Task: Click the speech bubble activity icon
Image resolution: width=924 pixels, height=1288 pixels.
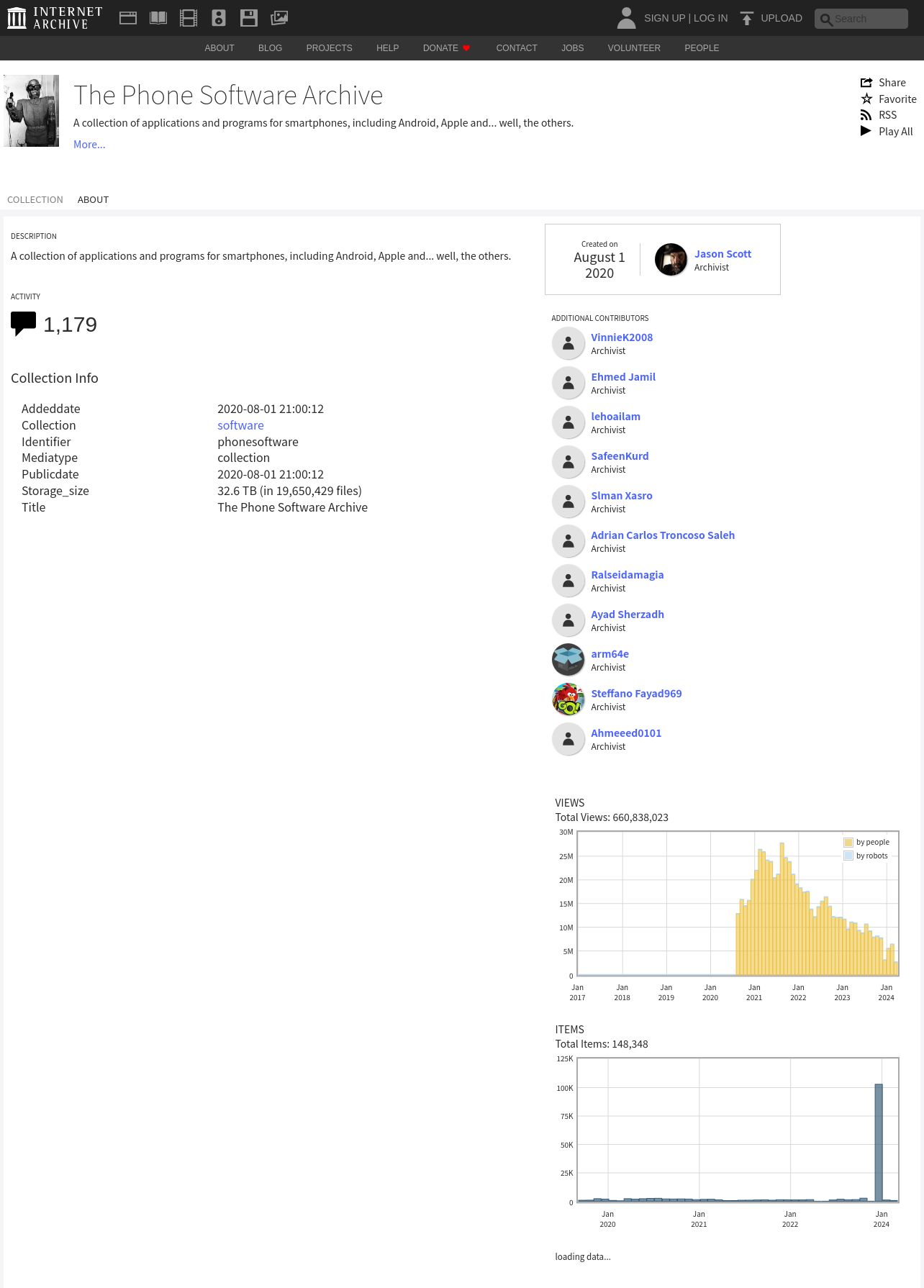Action: pyautogui.click(x=23, y=324)
